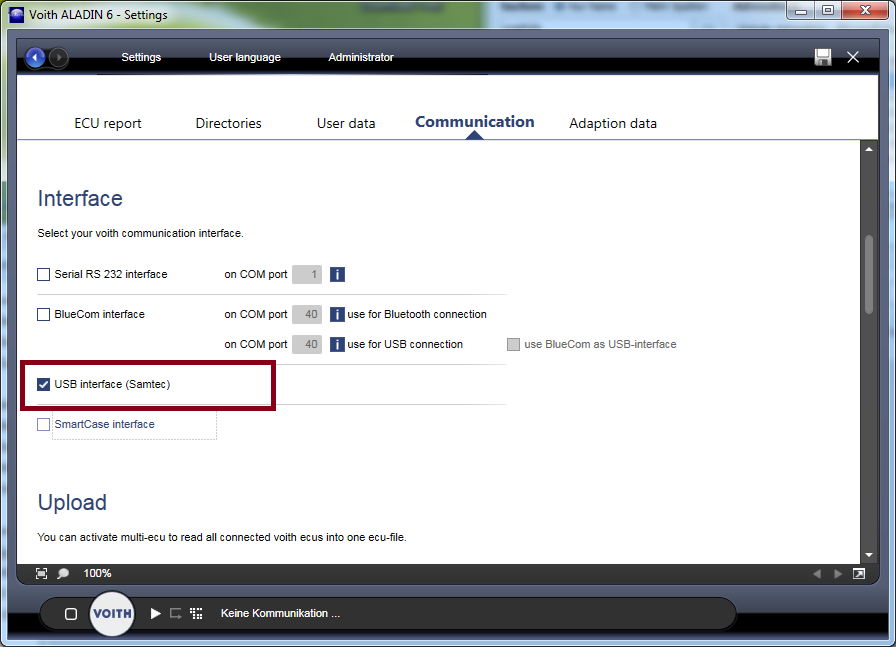The image size is (896, 647).
Task: Click the 100% zoom level indicator
Action: point(97,573)
